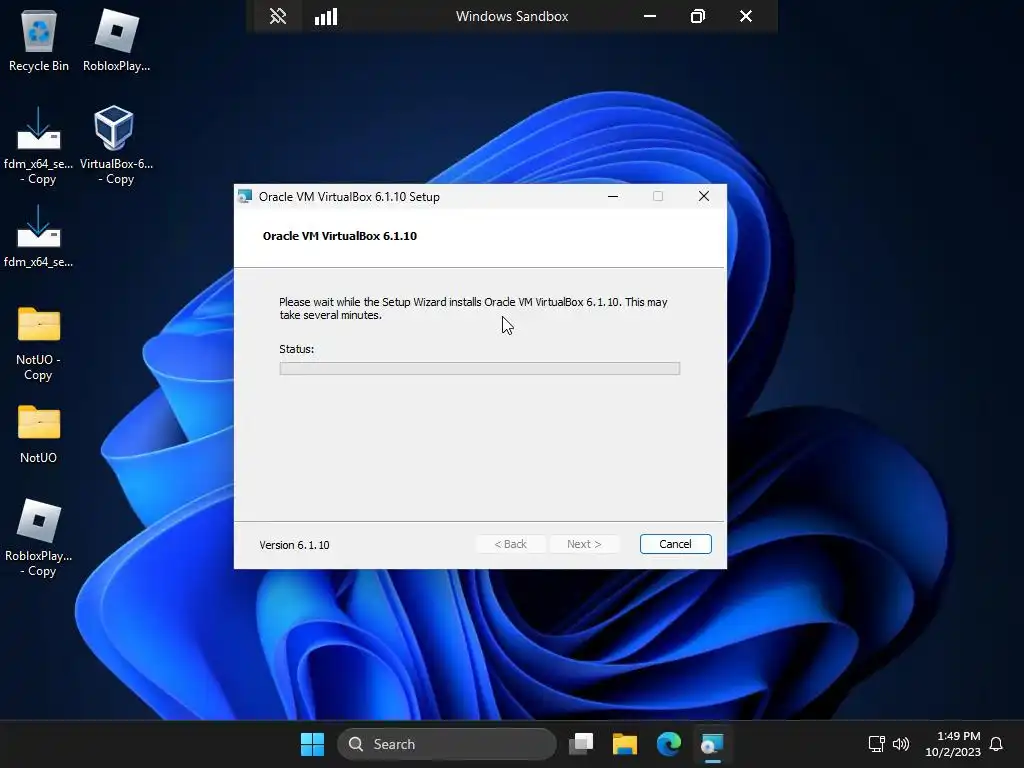Select the NotUO folder icon

(39, 434)
